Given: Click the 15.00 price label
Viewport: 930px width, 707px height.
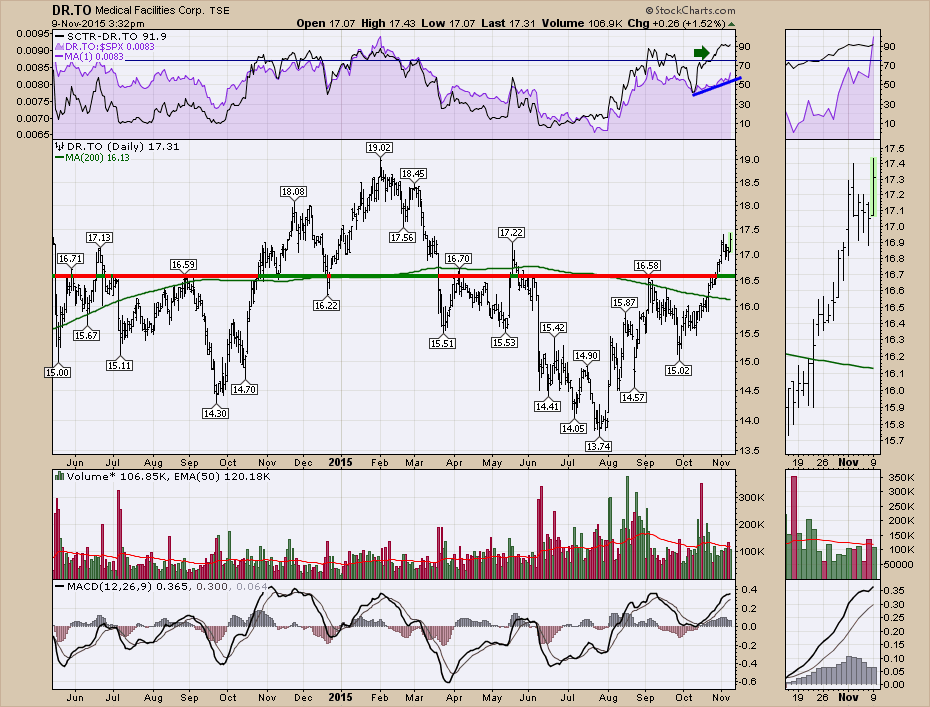Looking at the screenshot, I should pyautogui.click(x=58, y=372).
